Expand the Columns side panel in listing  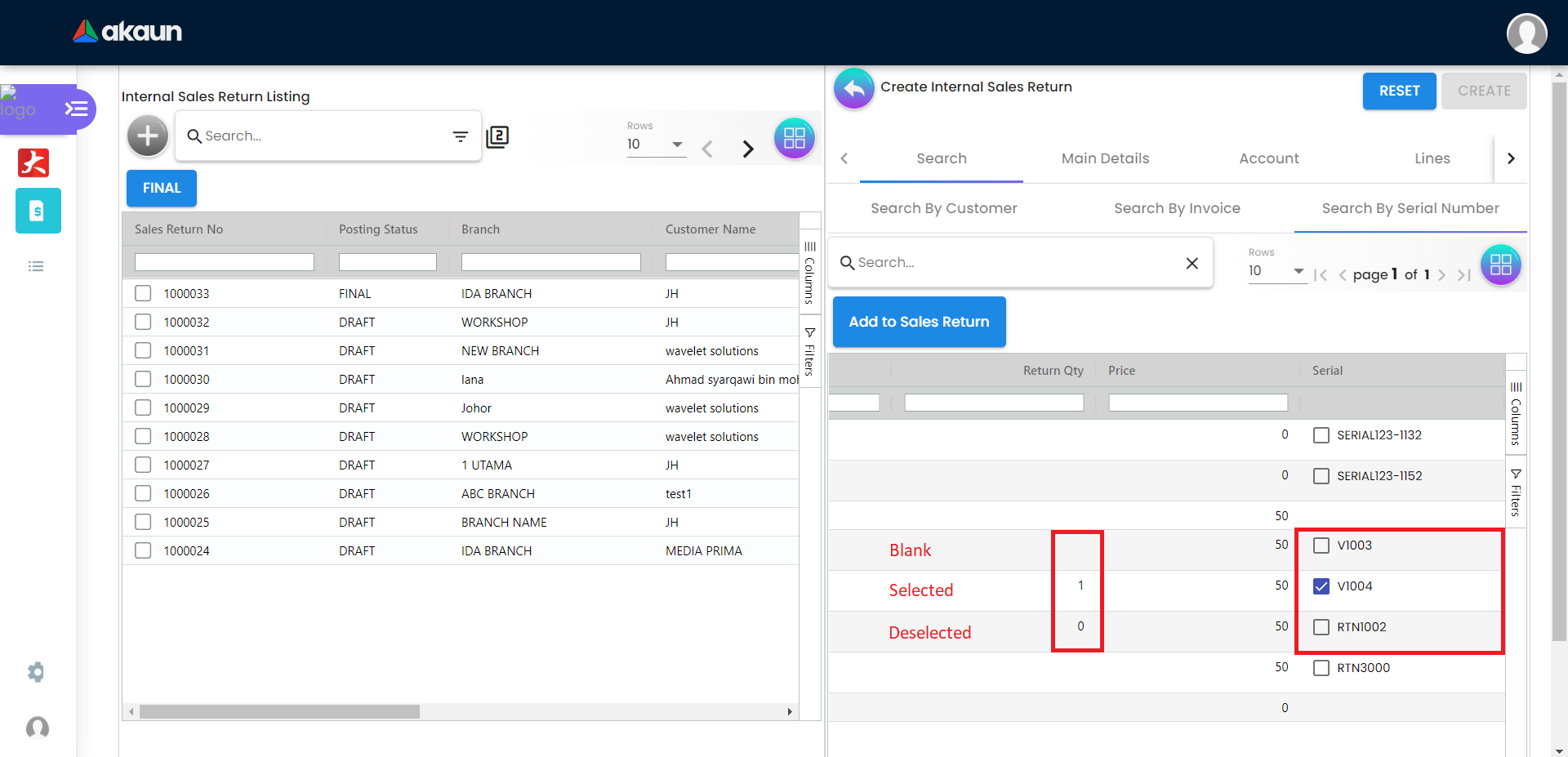(x=809, y=273)
